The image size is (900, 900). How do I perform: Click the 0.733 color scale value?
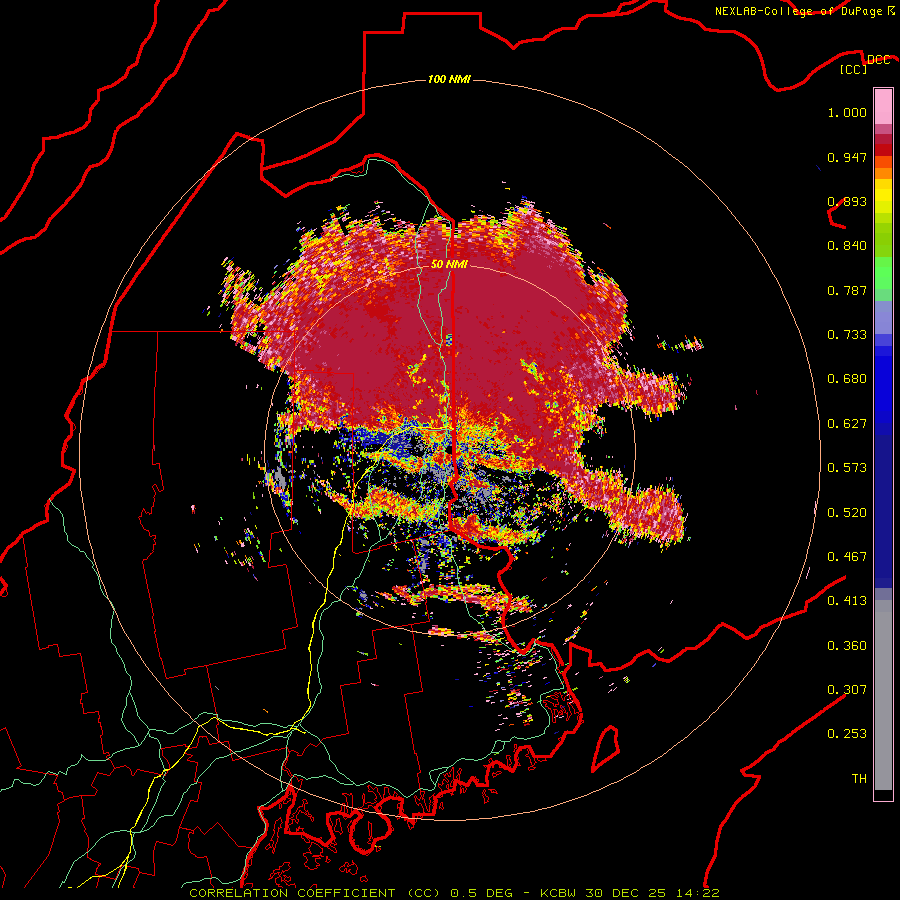coord(847,335)
